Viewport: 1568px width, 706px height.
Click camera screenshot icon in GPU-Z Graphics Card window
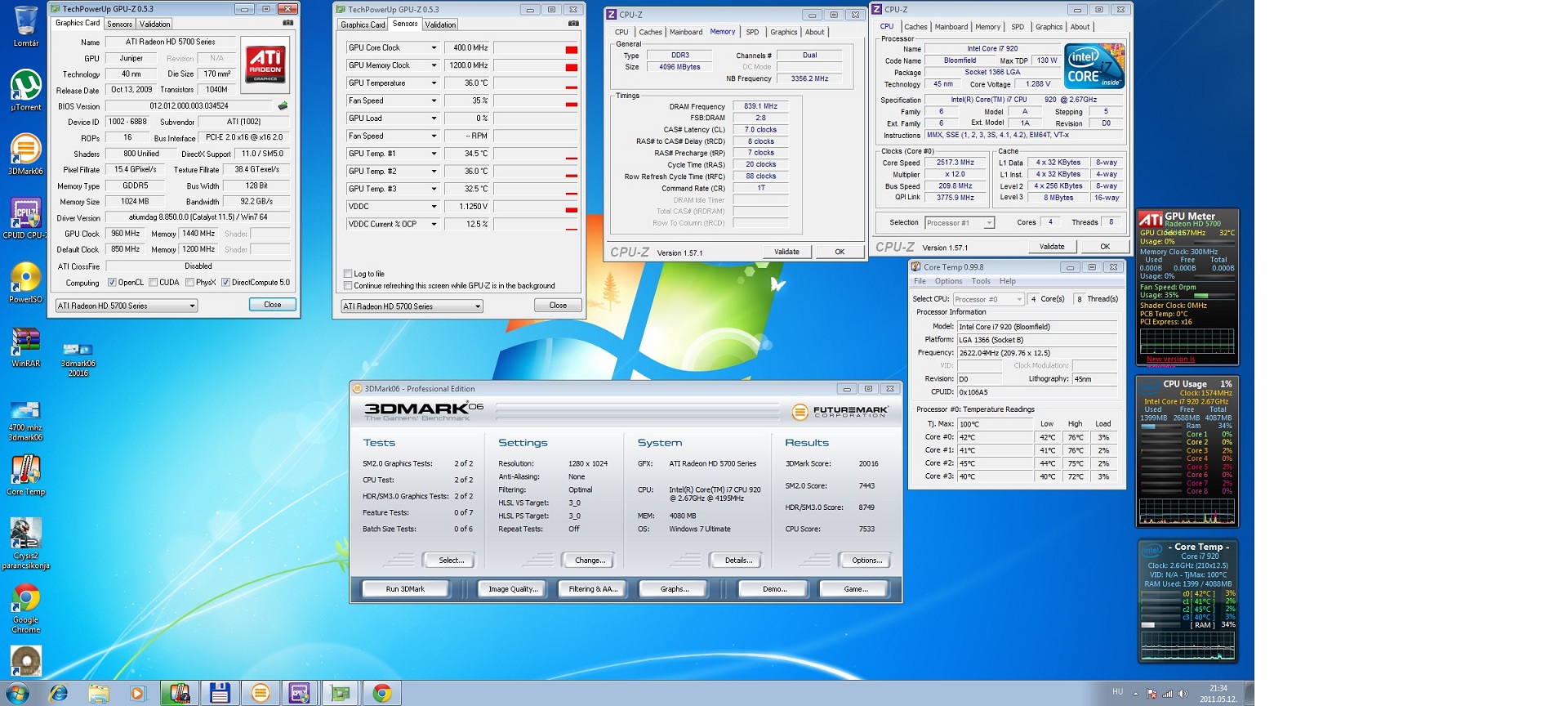[x=287, y=23]
